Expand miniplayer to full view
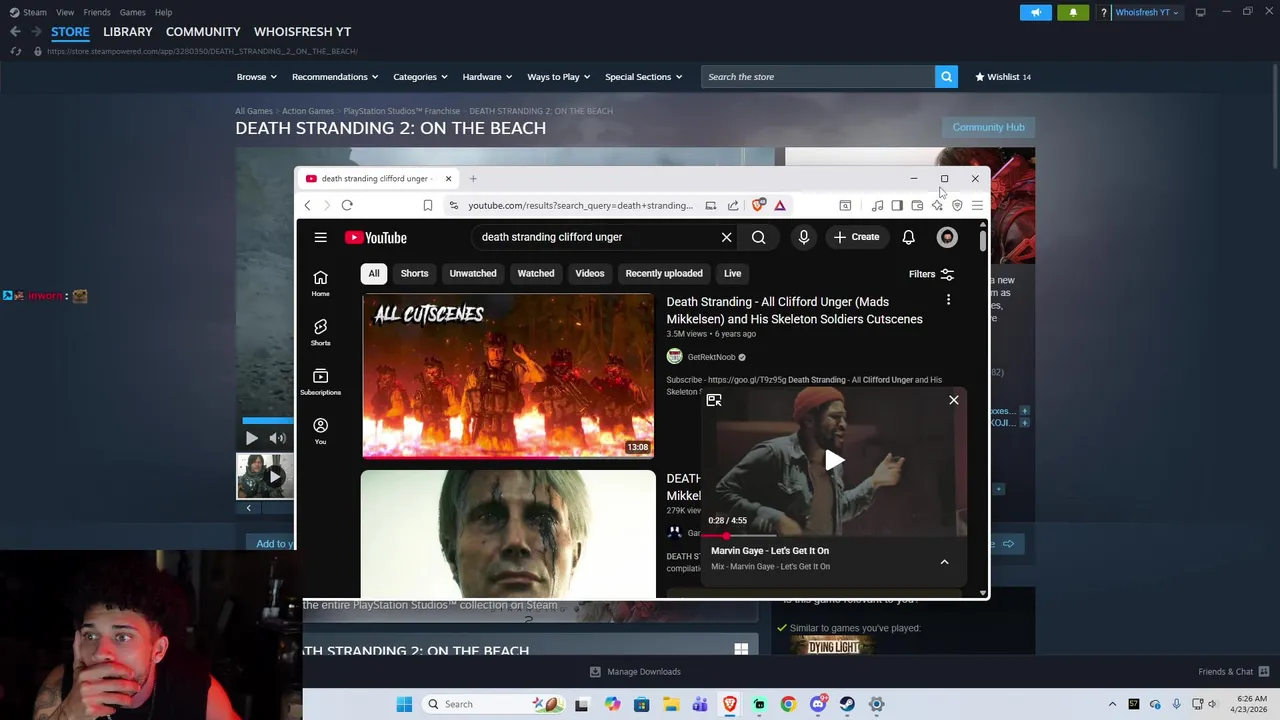Viewport: 1280px width, 720px height. pos(714,400)
